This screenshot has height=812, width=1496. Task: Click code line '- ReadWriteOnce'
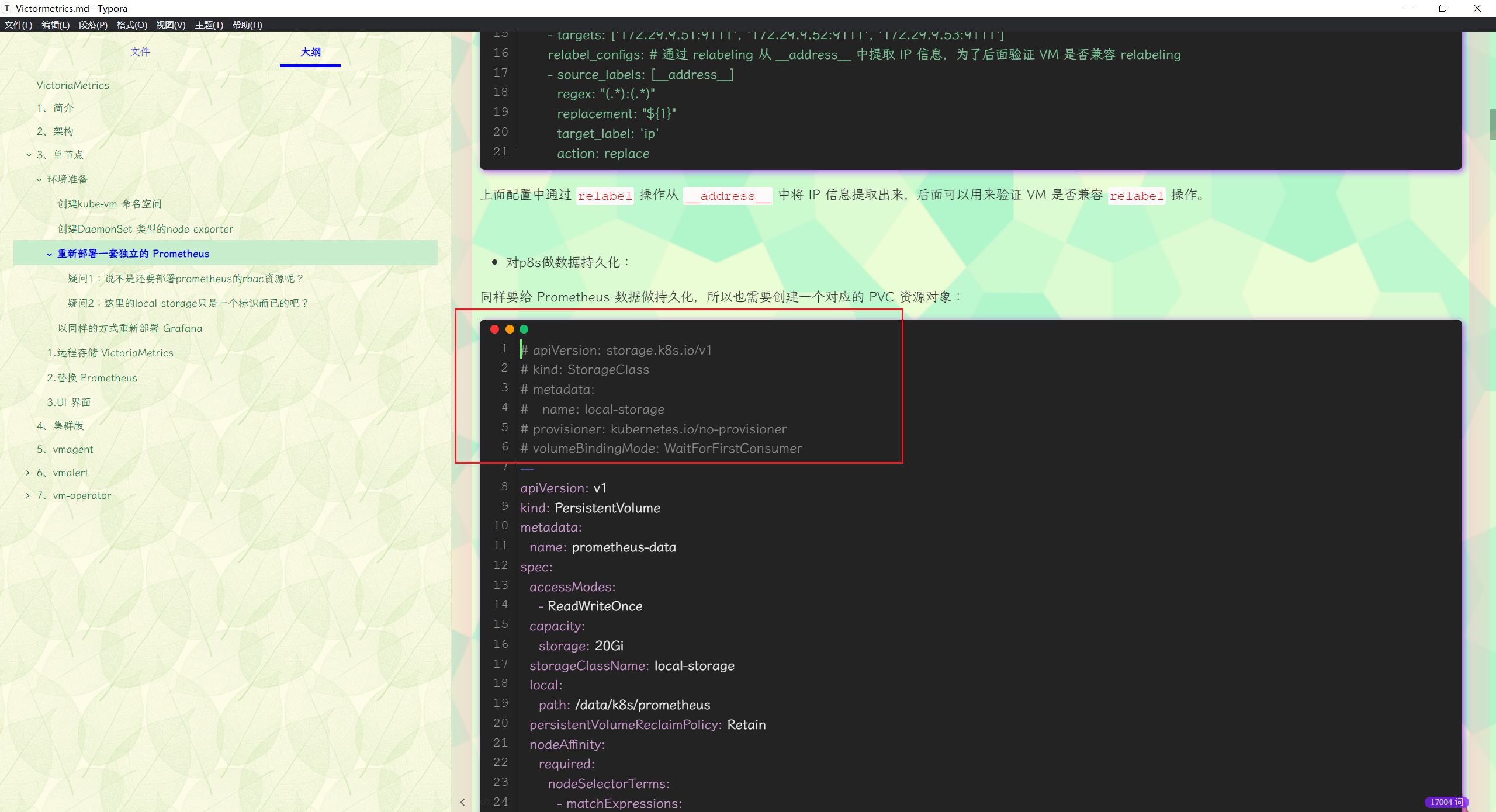tap(590, 606)
